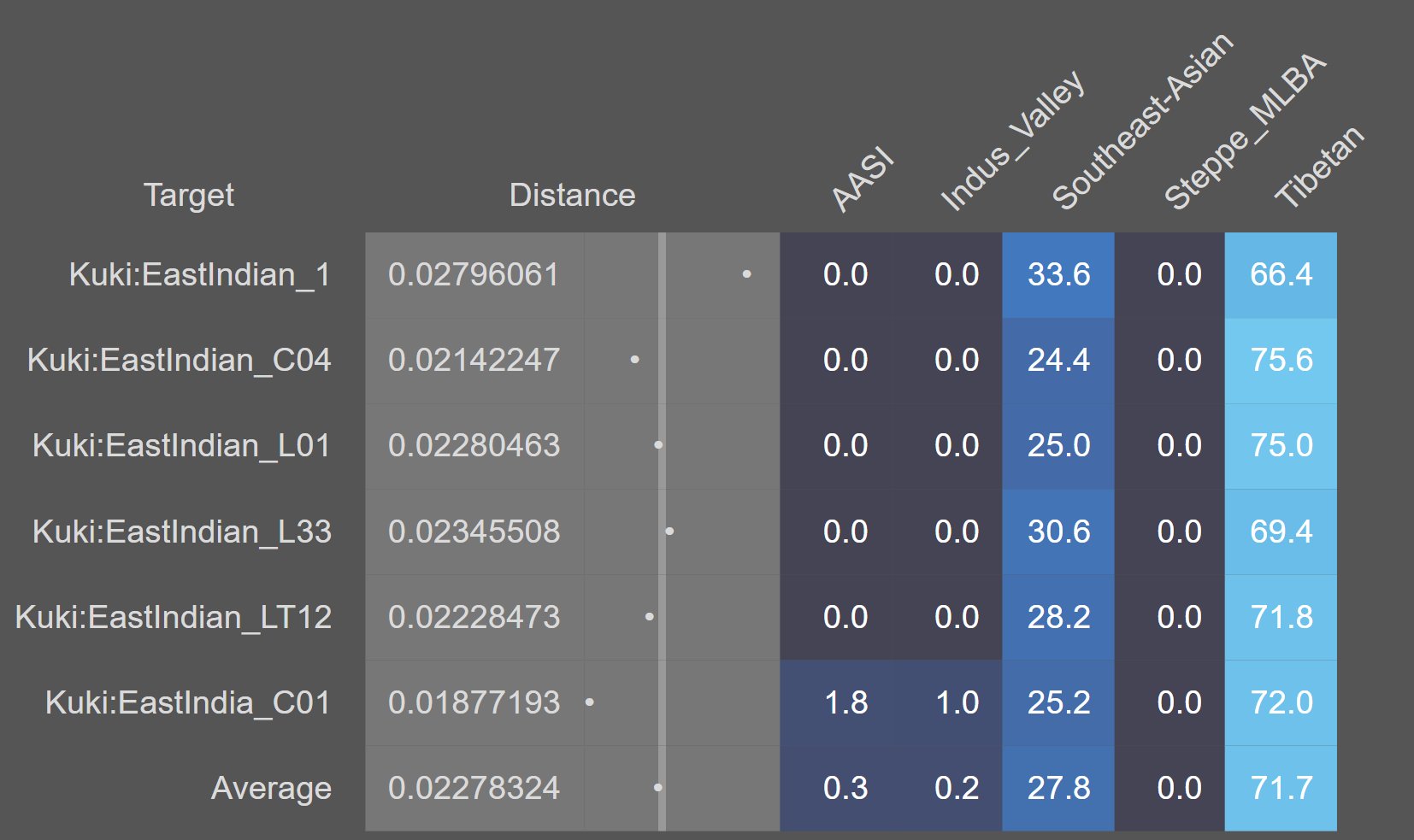Click Southeast-Asian cell showing 25.2
1414x840 pixels.
tap(1058, 702)
